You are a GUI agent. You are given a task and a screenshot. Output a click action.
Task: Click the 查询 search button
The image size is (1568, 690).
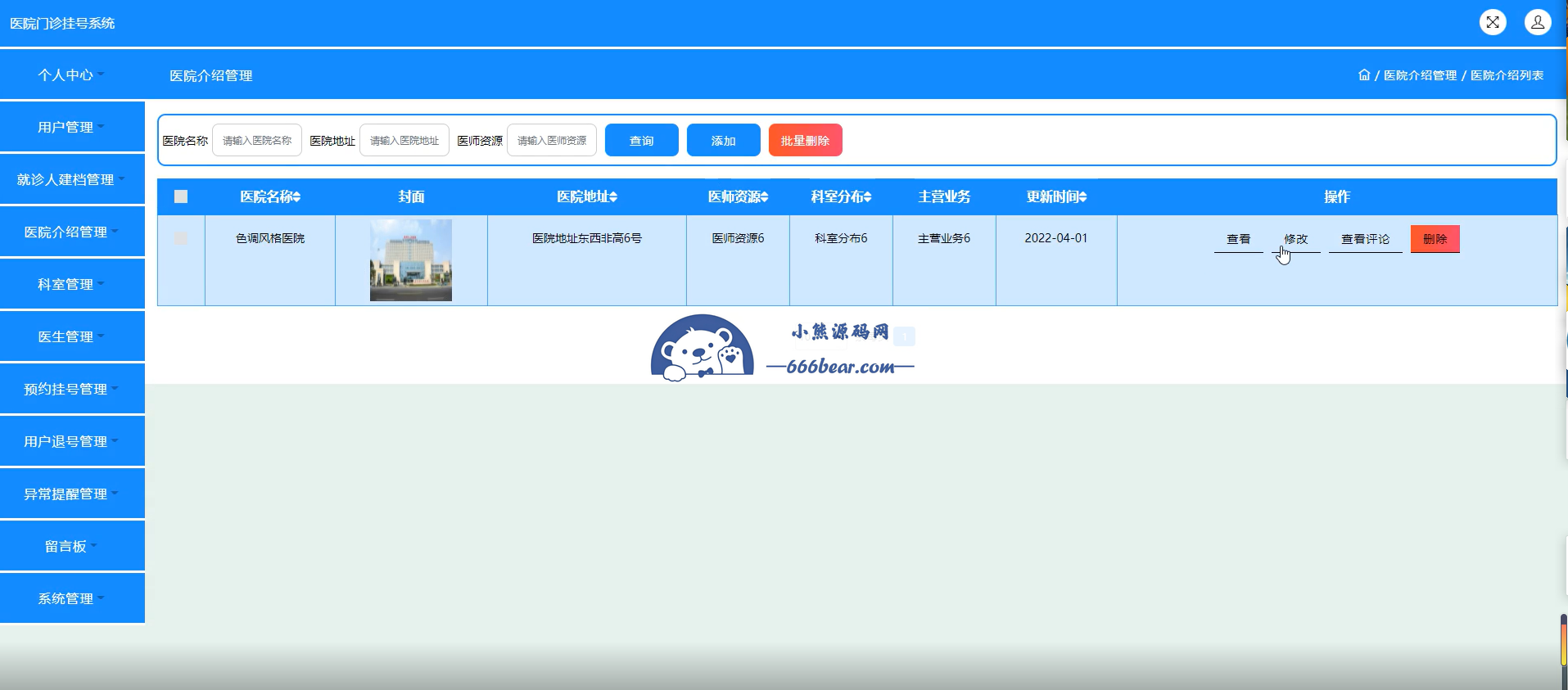click(642, 140)
